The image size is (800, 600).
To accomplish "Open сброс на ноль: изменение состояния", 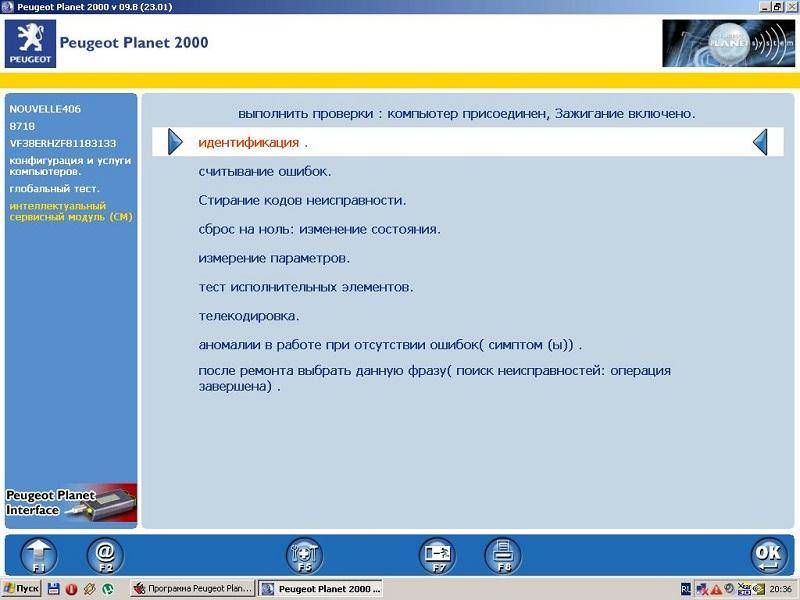I will pos(319,229).
